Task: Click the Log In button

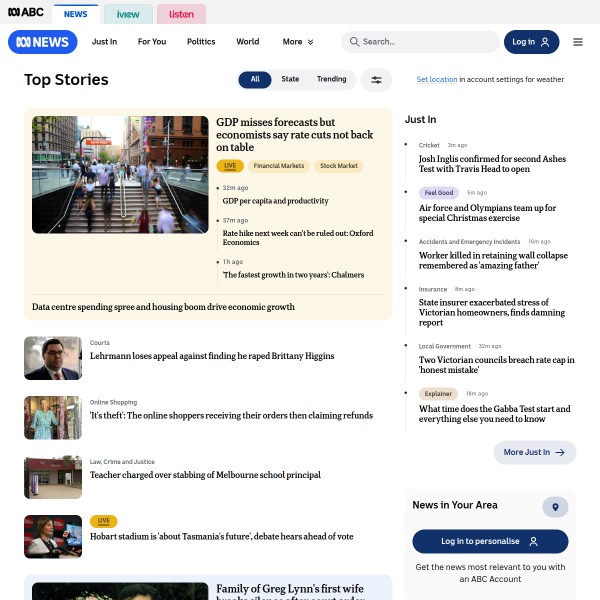Action: tap(531, 42)
